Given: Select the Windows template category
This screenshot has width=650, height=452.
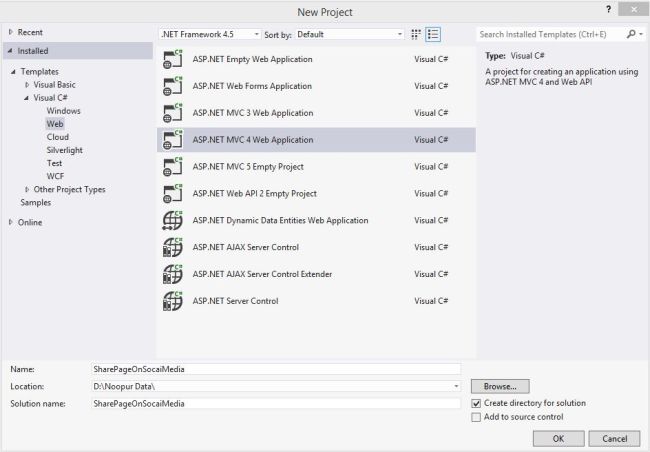Looking at the screenshot, I should (63, 111).
